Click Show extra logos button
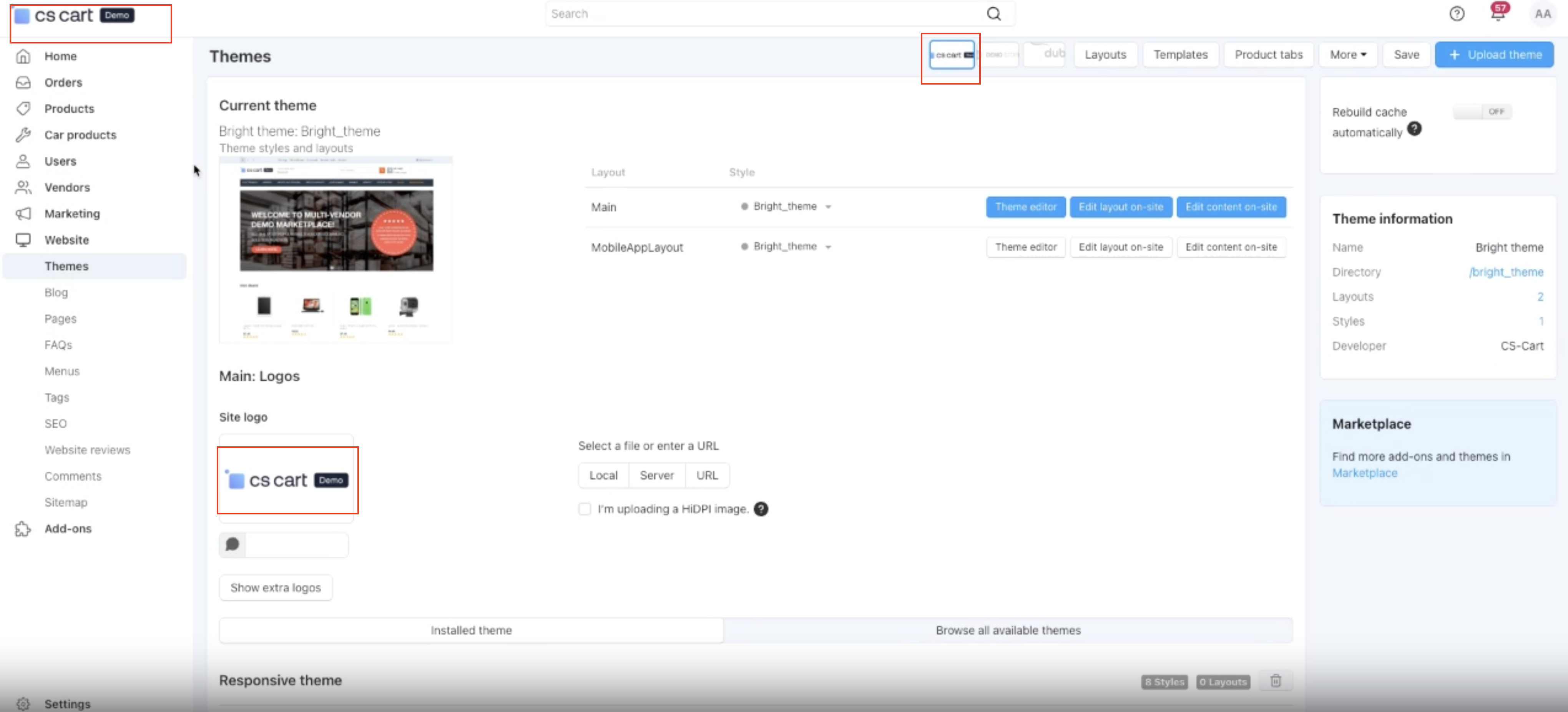The height and width of the screenshot is (712, 1568). [x=276, y=588]
